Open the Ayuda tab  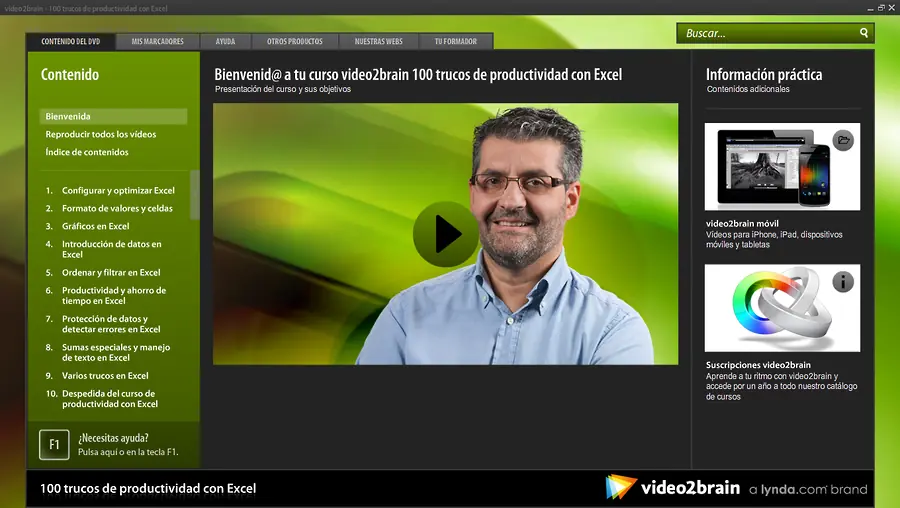click(226, 41)
